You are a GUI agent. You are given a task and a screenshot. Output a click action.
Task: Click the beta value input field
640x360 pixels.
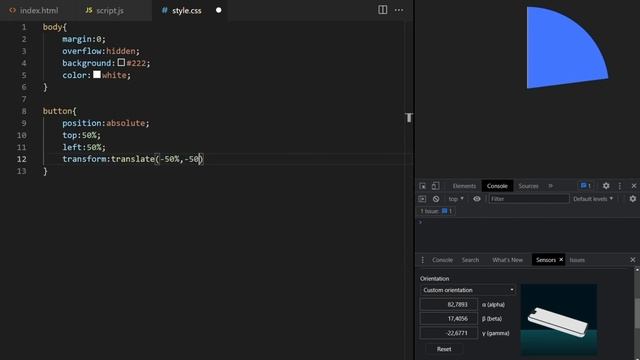(449, 319)
